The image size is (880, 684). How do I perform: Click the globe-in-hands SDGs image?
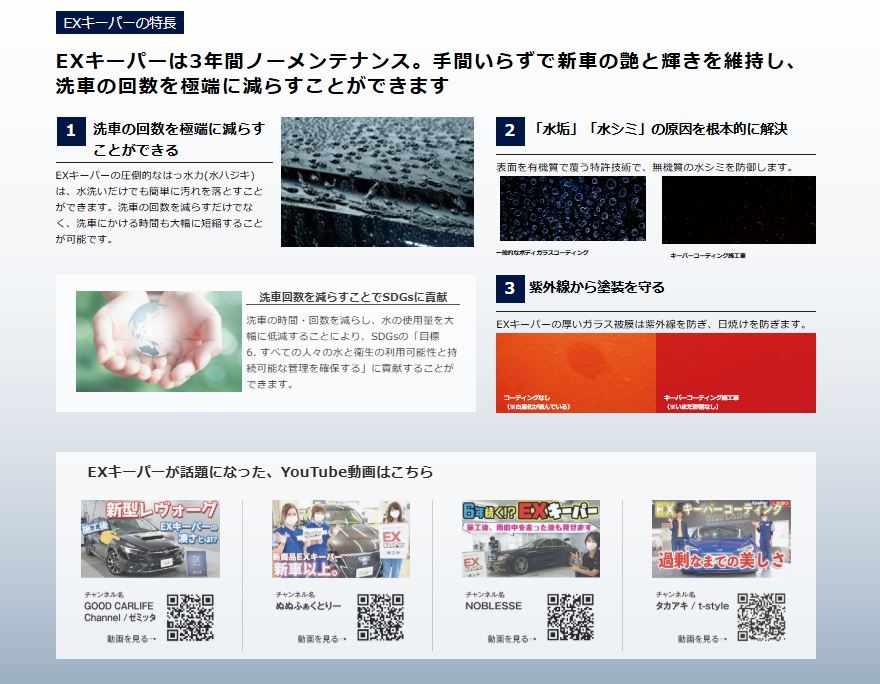[158, 341]
